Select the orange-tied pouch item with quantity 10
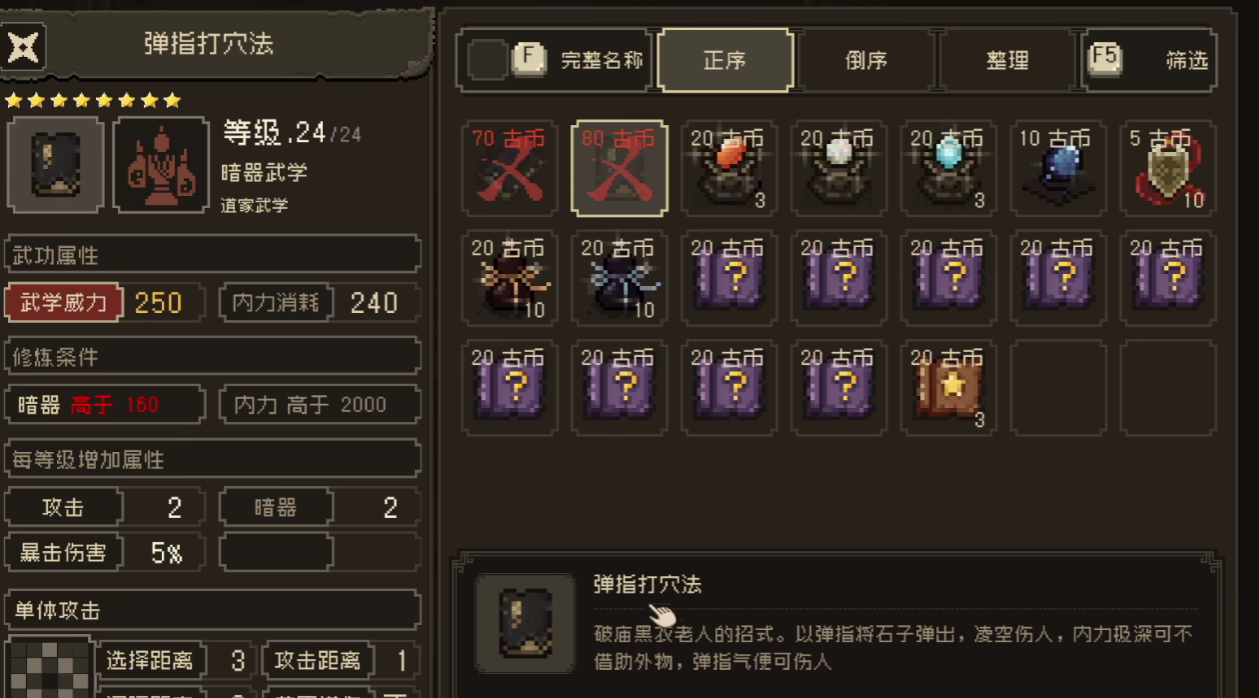Screen dimensions: 1259x698 [x=509, y=278]
